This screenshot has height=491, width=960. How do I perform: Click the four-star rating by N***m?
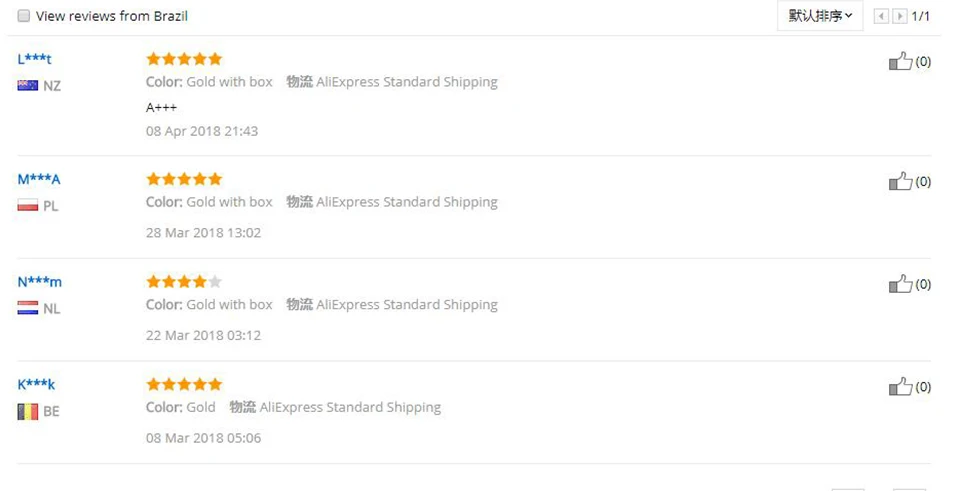pos(184,282)
